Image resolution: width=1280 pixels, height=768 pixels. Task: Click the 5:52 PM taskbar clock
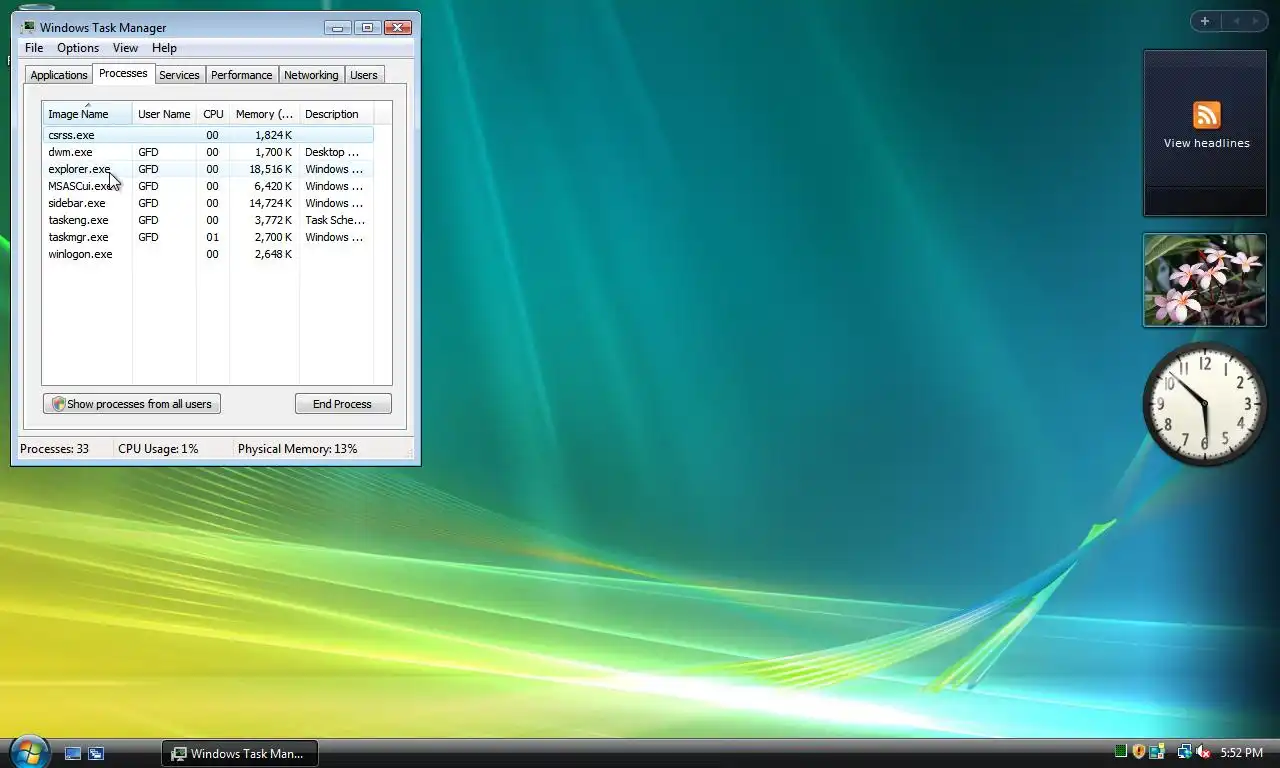pos(1241,753)
